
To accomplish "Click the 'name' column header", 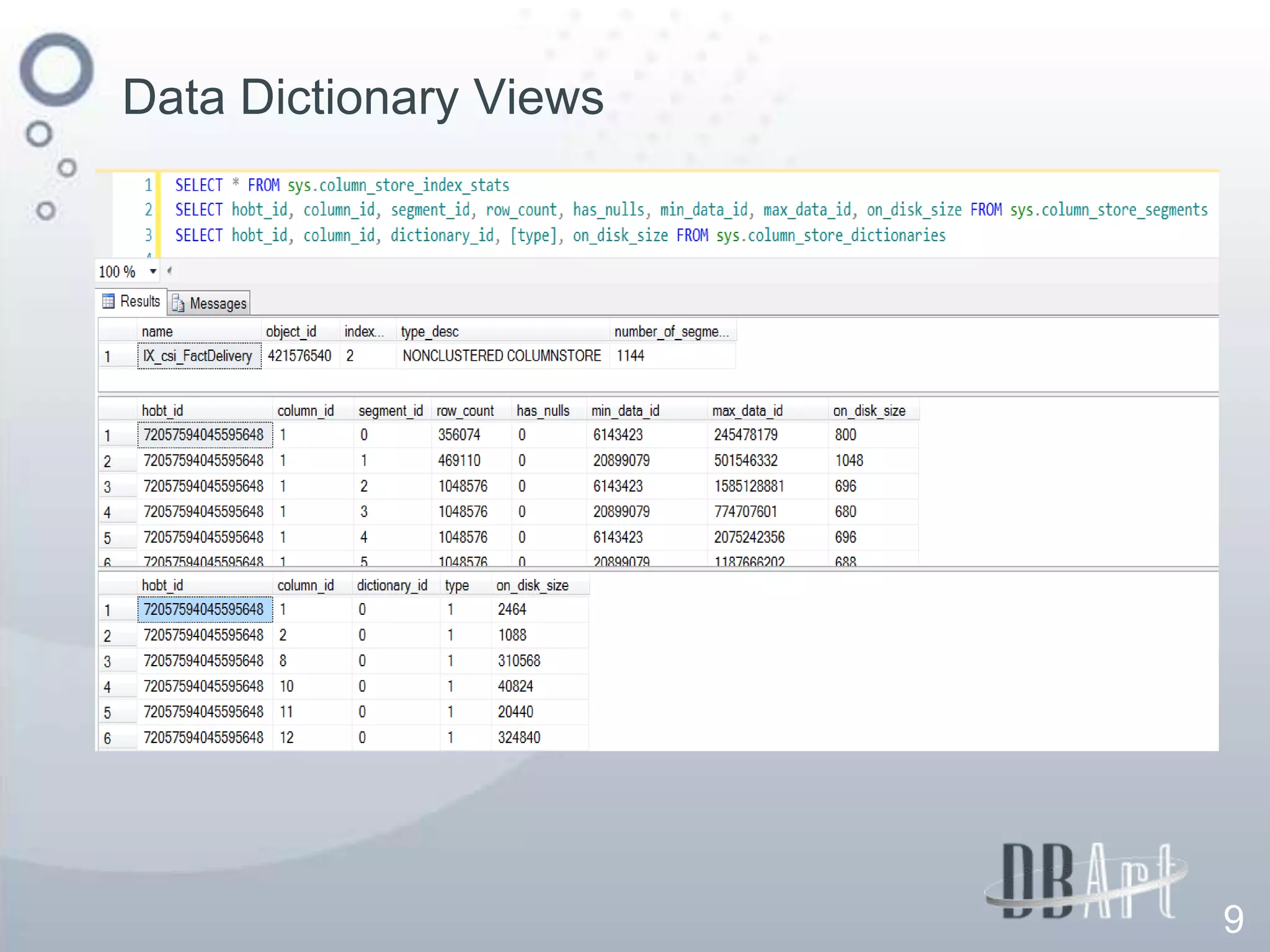I will [x=198, y=332].
